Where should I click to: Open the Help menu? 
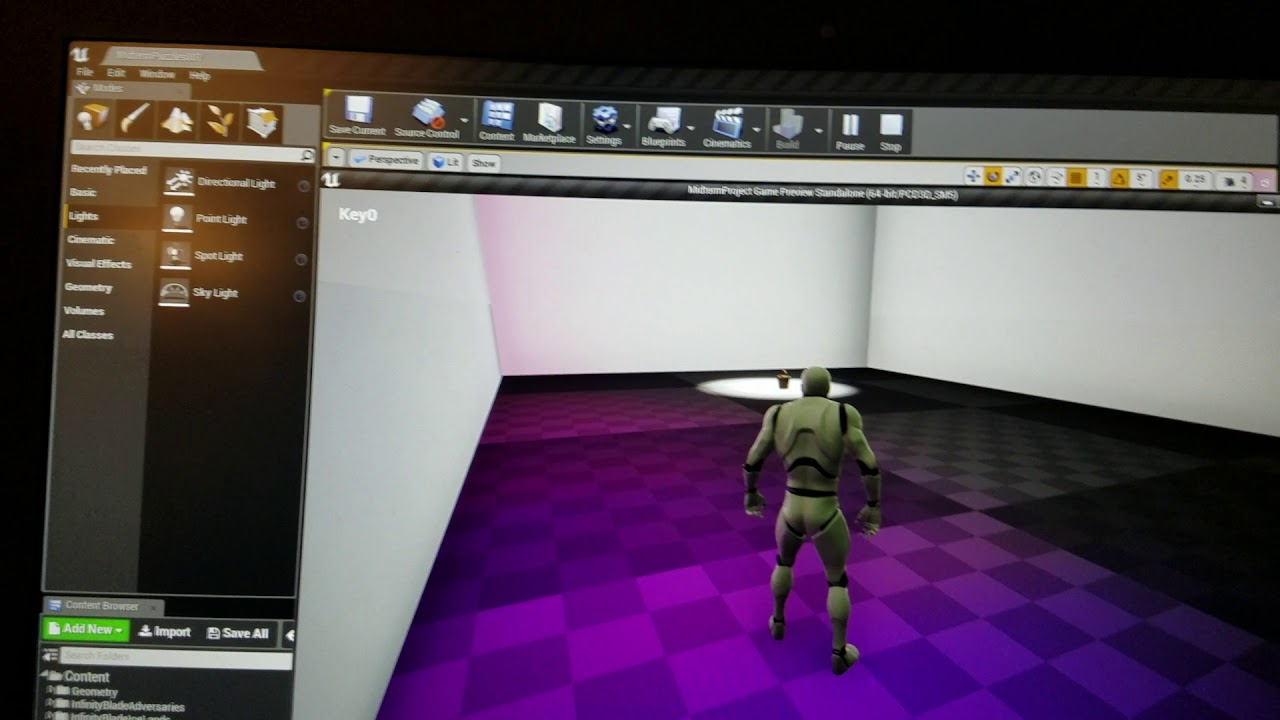click(x=199, y=75)
